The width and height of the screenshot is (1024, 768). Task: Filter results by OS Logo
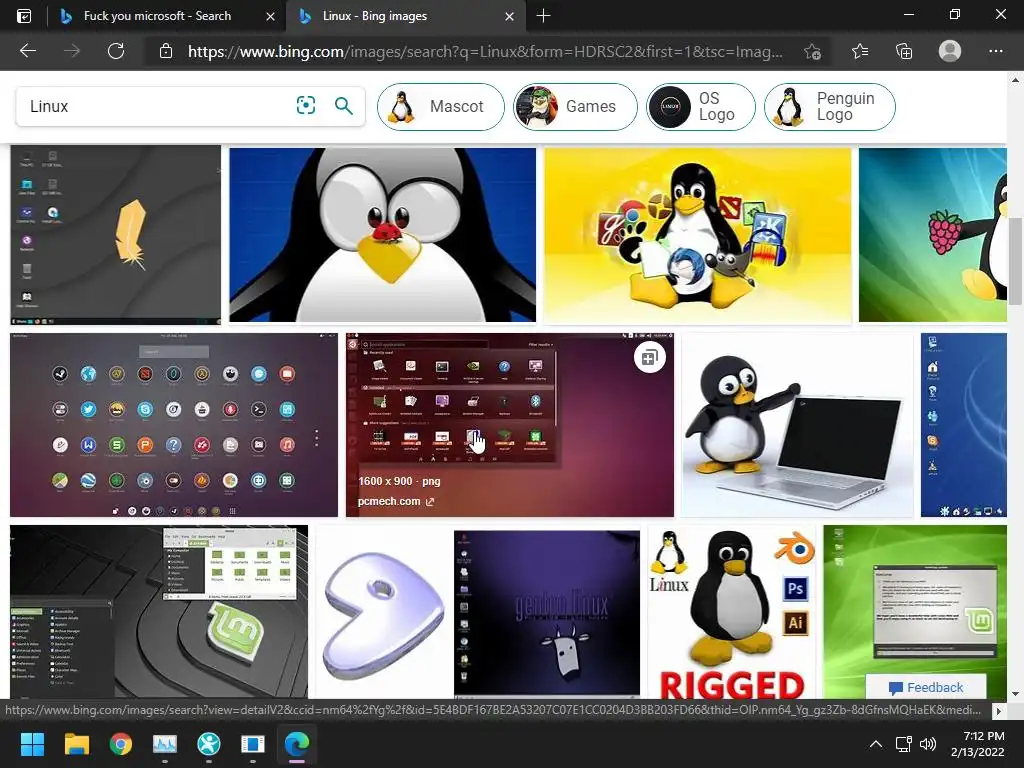(x=701, y=106)
